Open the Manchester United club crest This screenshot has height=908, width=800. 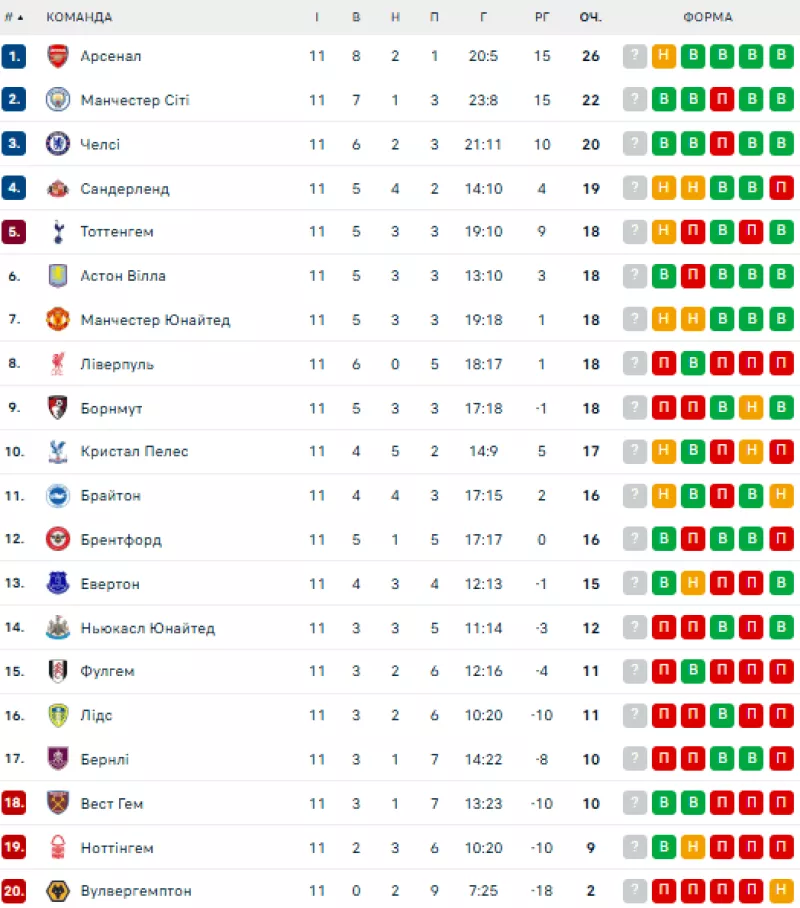pos(57,319)
